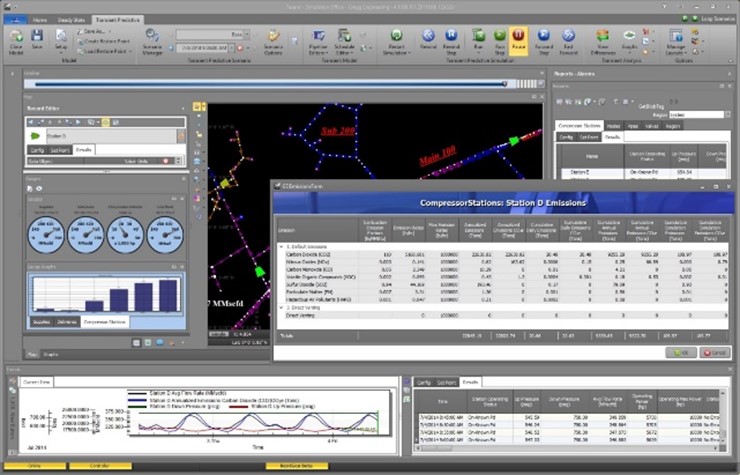Run the transient simulation
Image resolution: width=740 pixels, height=475 pixels.
click(479, 40)
